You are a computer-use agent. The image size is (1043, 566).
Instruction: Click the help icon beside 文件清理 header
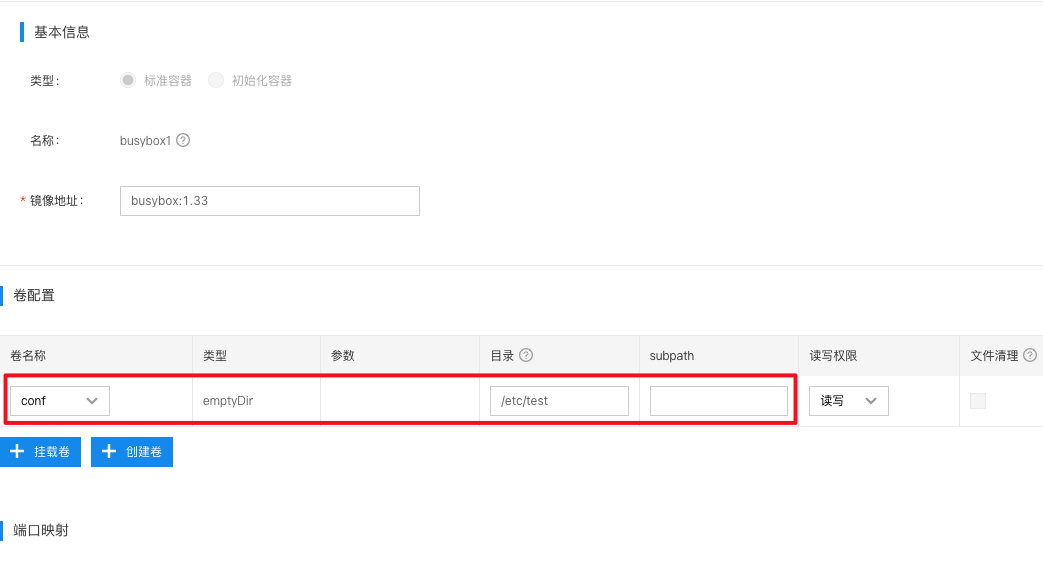pyautogui.click(x=1030, y=355)
